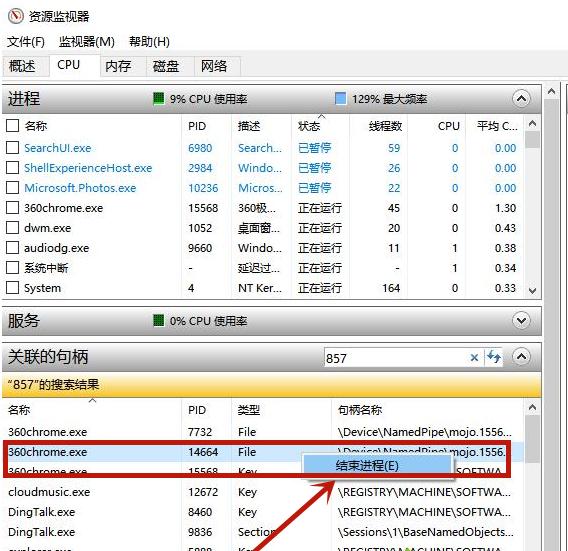
Task: Select the ShellExperienceHost.exe process name
Action: point(88,168)
